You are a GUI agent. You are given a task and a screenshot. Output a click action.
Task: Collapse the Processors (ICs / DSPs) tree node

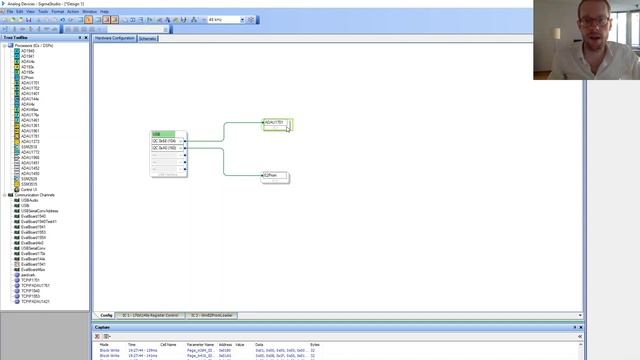(5, 46)
